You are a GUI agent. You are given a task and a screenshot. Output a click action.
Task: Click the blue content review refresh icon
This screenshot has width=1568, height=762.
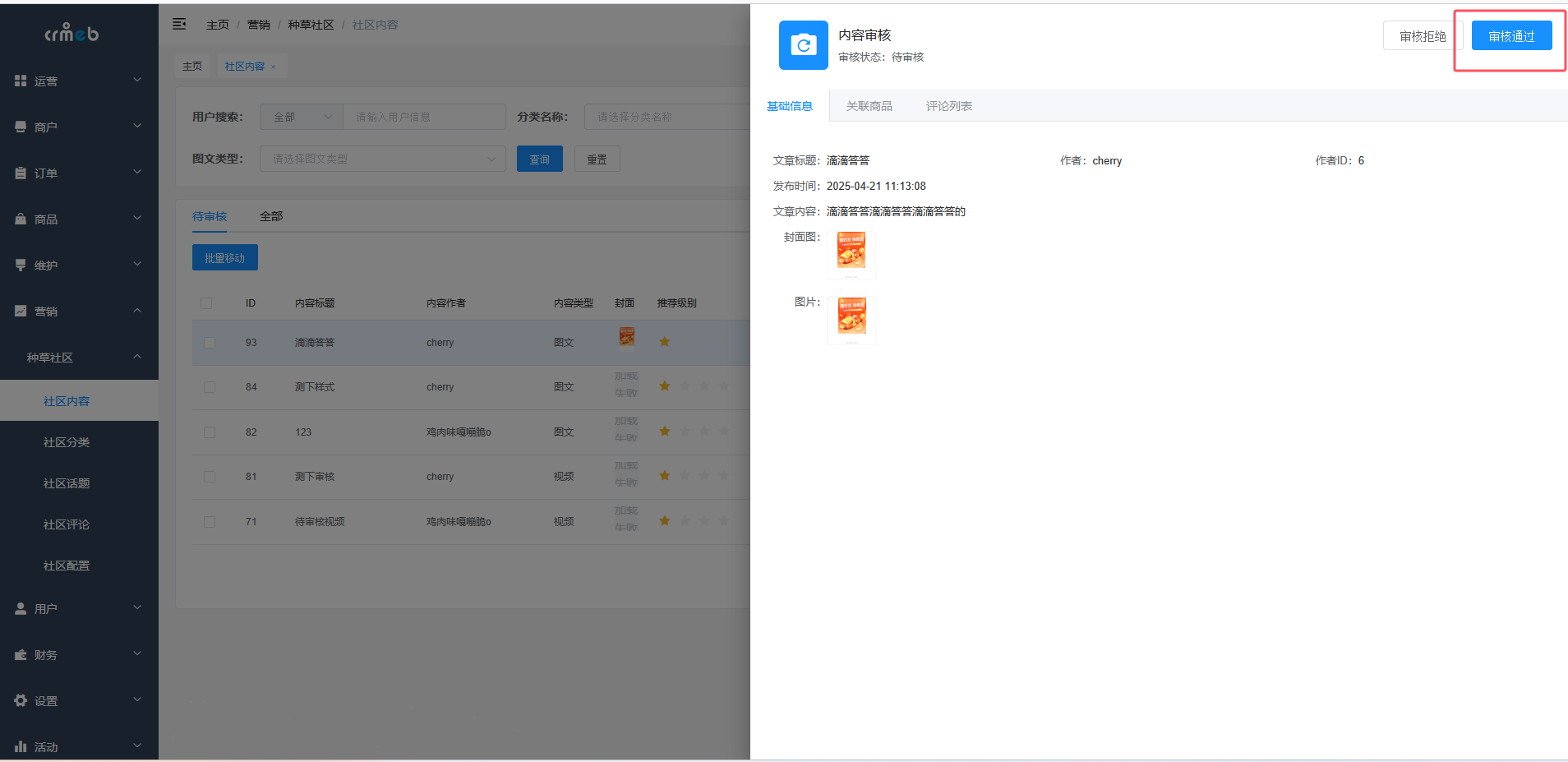pos(803,45)
